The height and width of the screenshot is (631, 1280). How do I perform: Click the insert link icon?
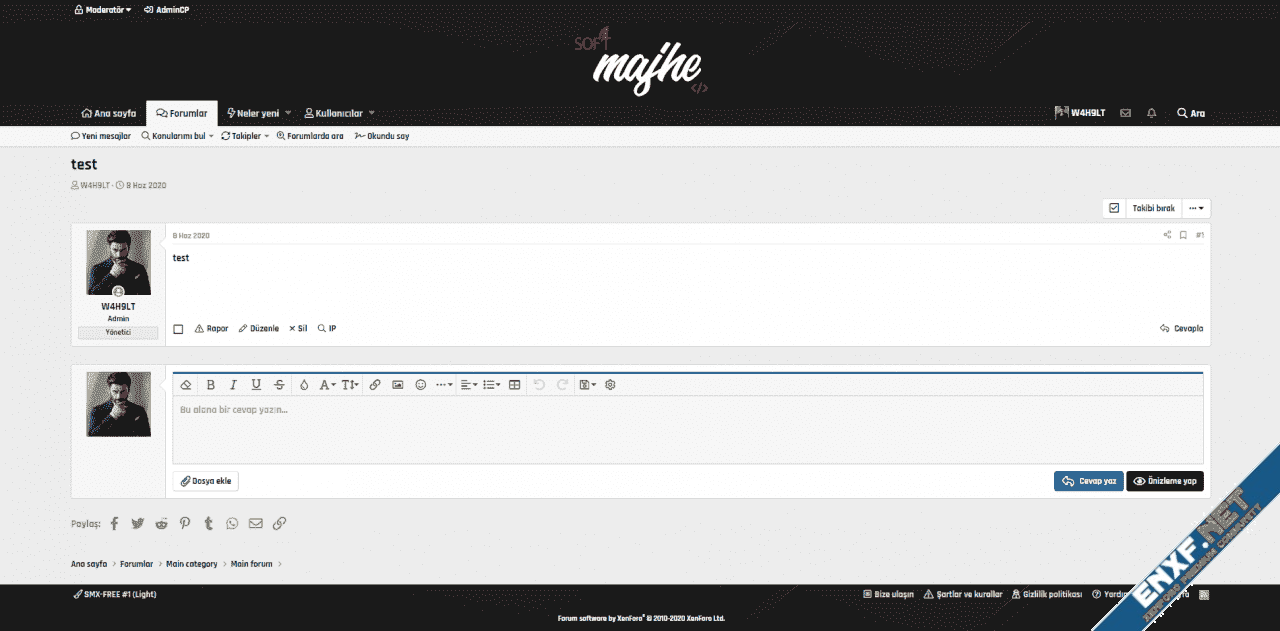[x=375, y=385]
